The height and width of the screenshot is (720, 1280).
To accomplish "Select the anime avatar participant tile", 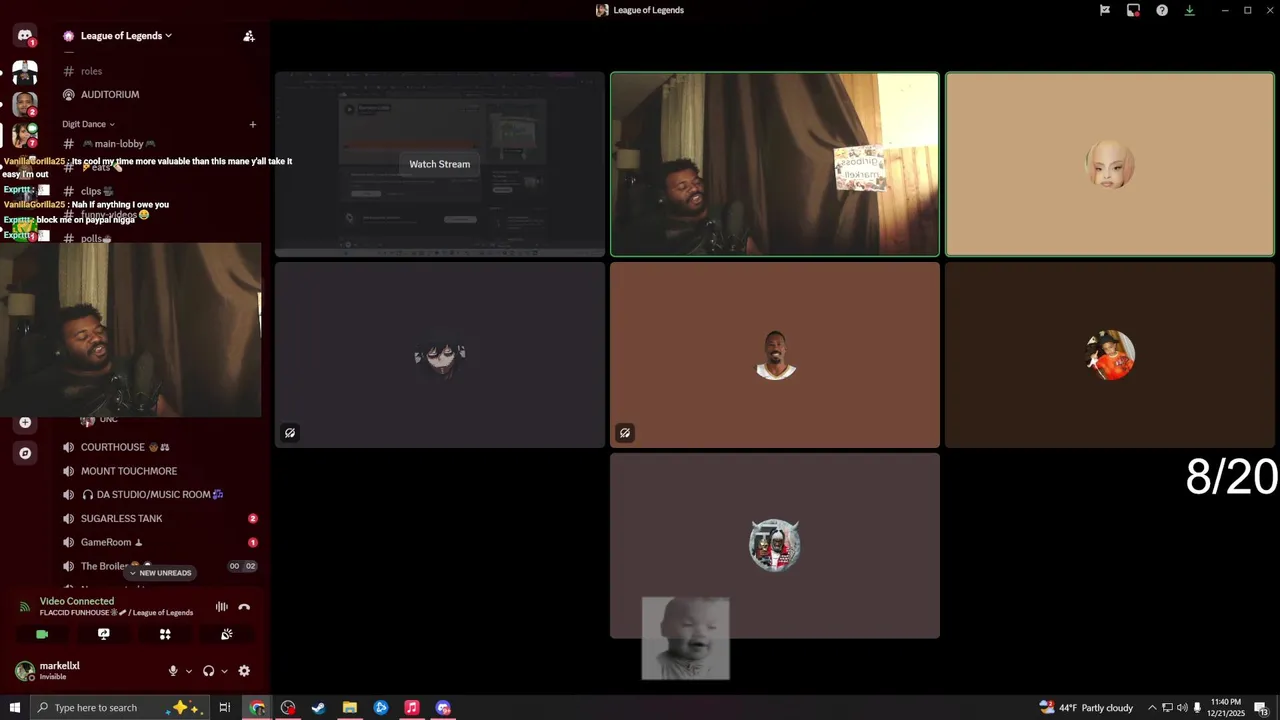I will [440, 355].
